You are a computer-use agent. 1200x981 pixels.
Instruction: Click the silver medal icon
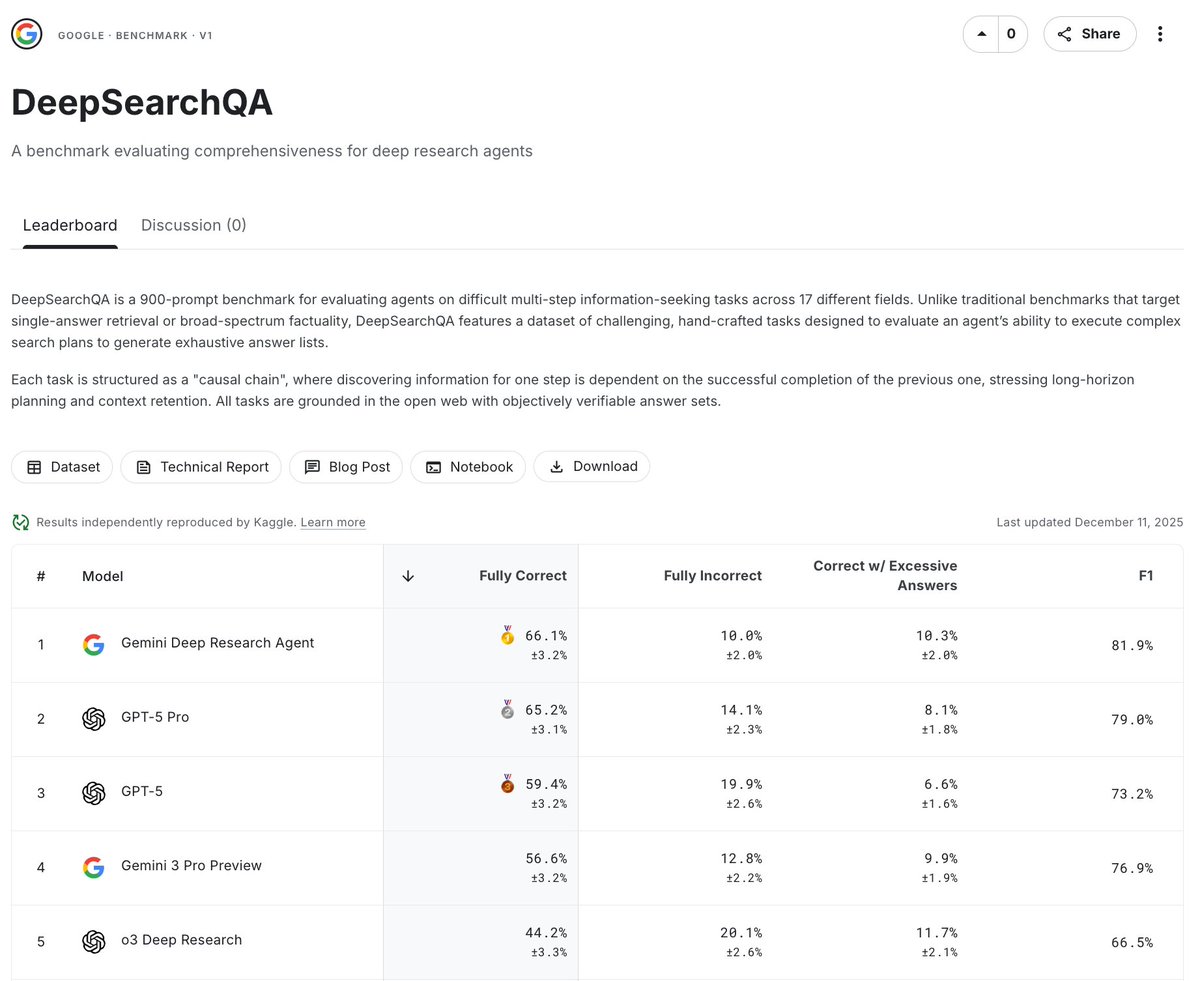click(x=508, y=710)
